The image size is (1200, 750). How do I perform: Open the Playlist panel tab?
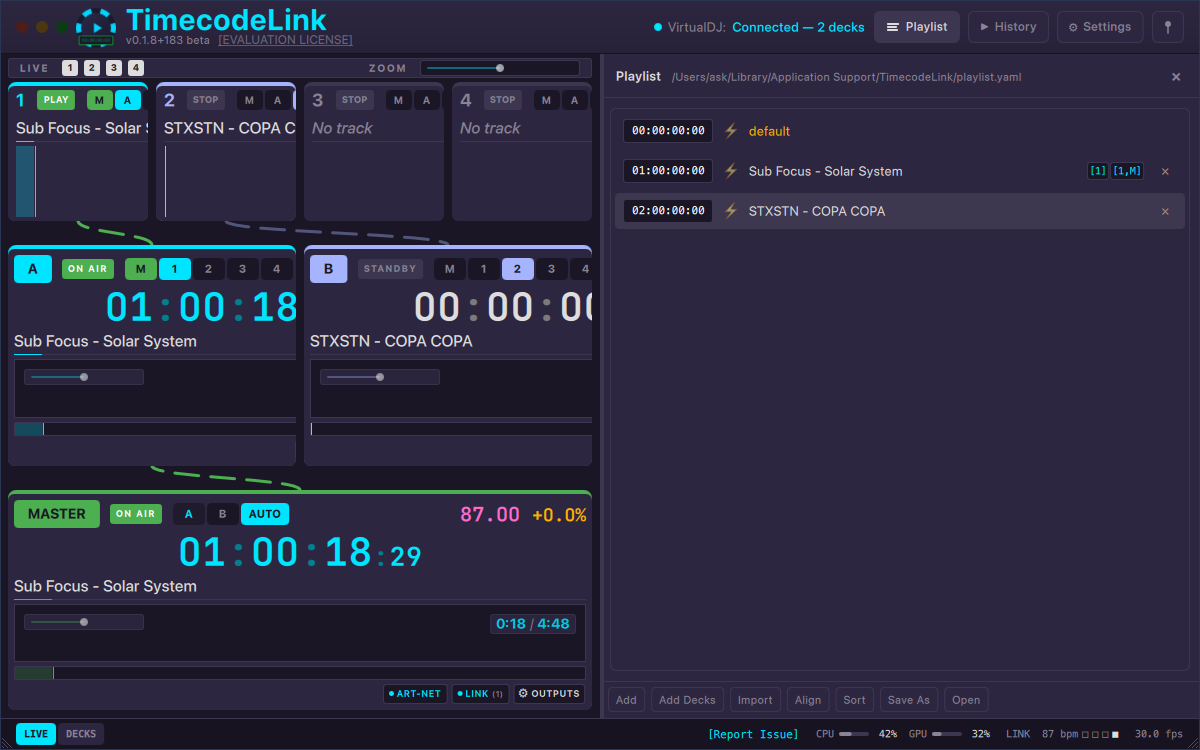pos(917,27)
